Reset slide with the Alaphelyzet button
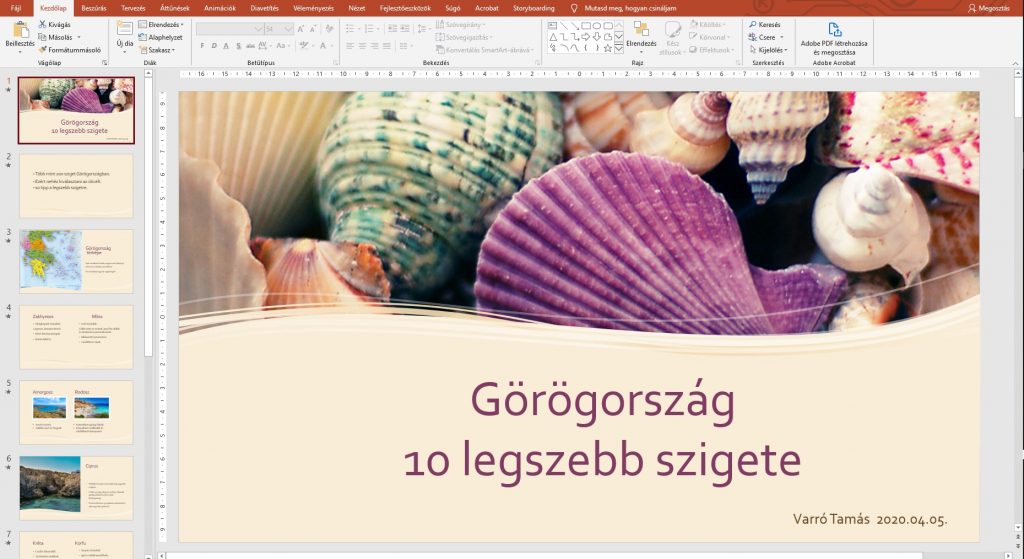 [164, 37]
